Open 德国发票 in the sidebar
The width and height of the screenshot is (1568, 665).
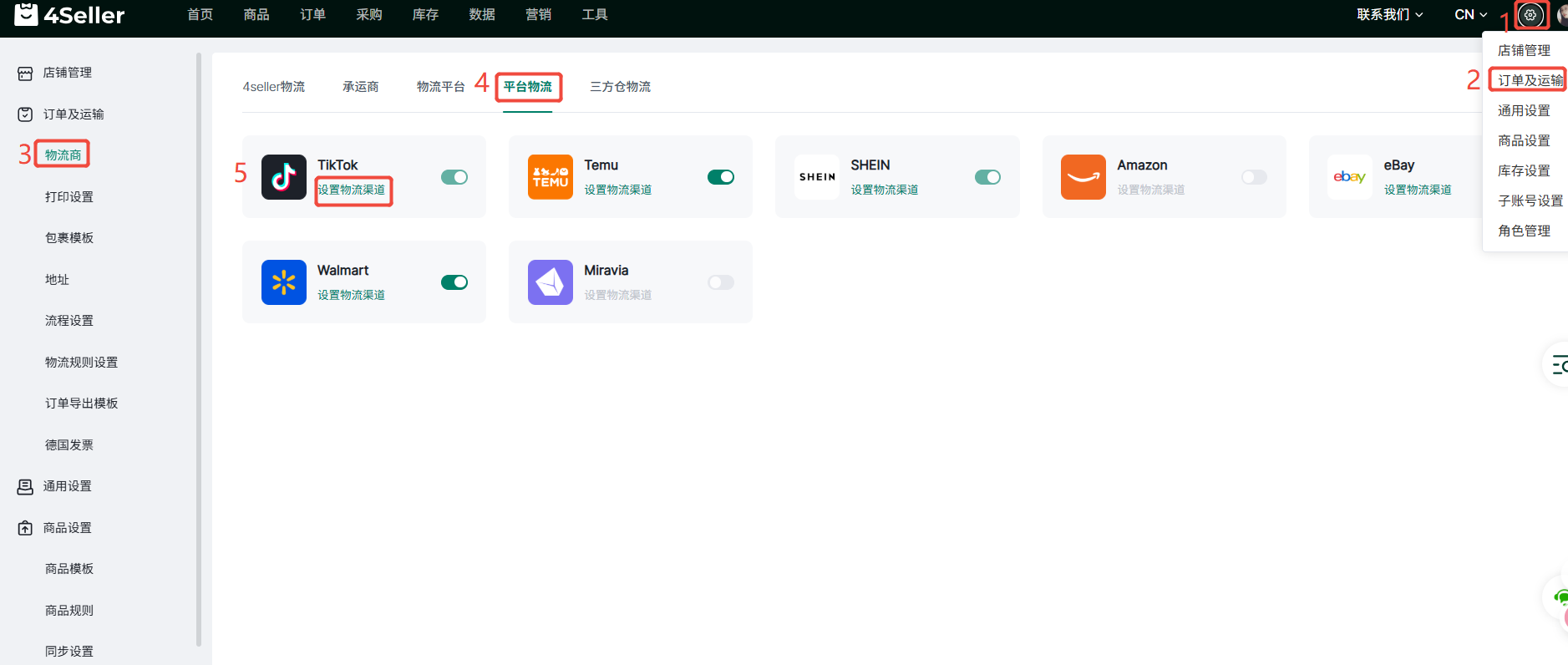[x=69, y=445]
